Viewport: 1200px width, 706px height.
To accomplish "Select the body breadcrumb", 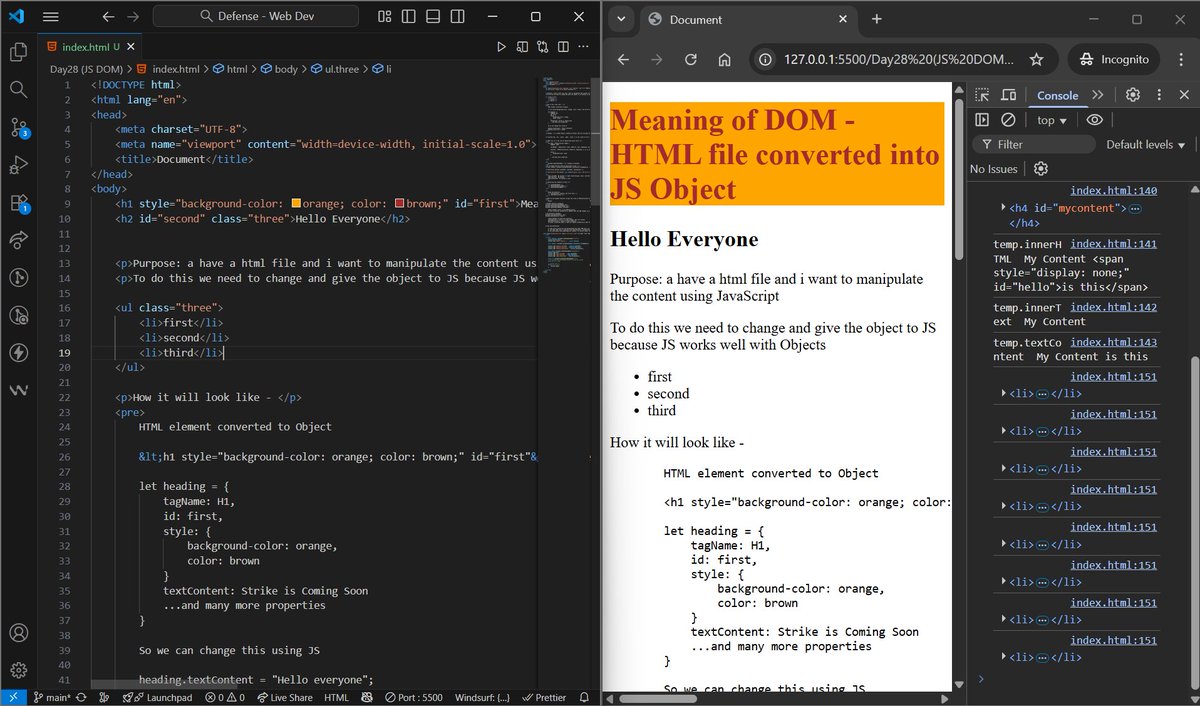I will coord(279,69).
